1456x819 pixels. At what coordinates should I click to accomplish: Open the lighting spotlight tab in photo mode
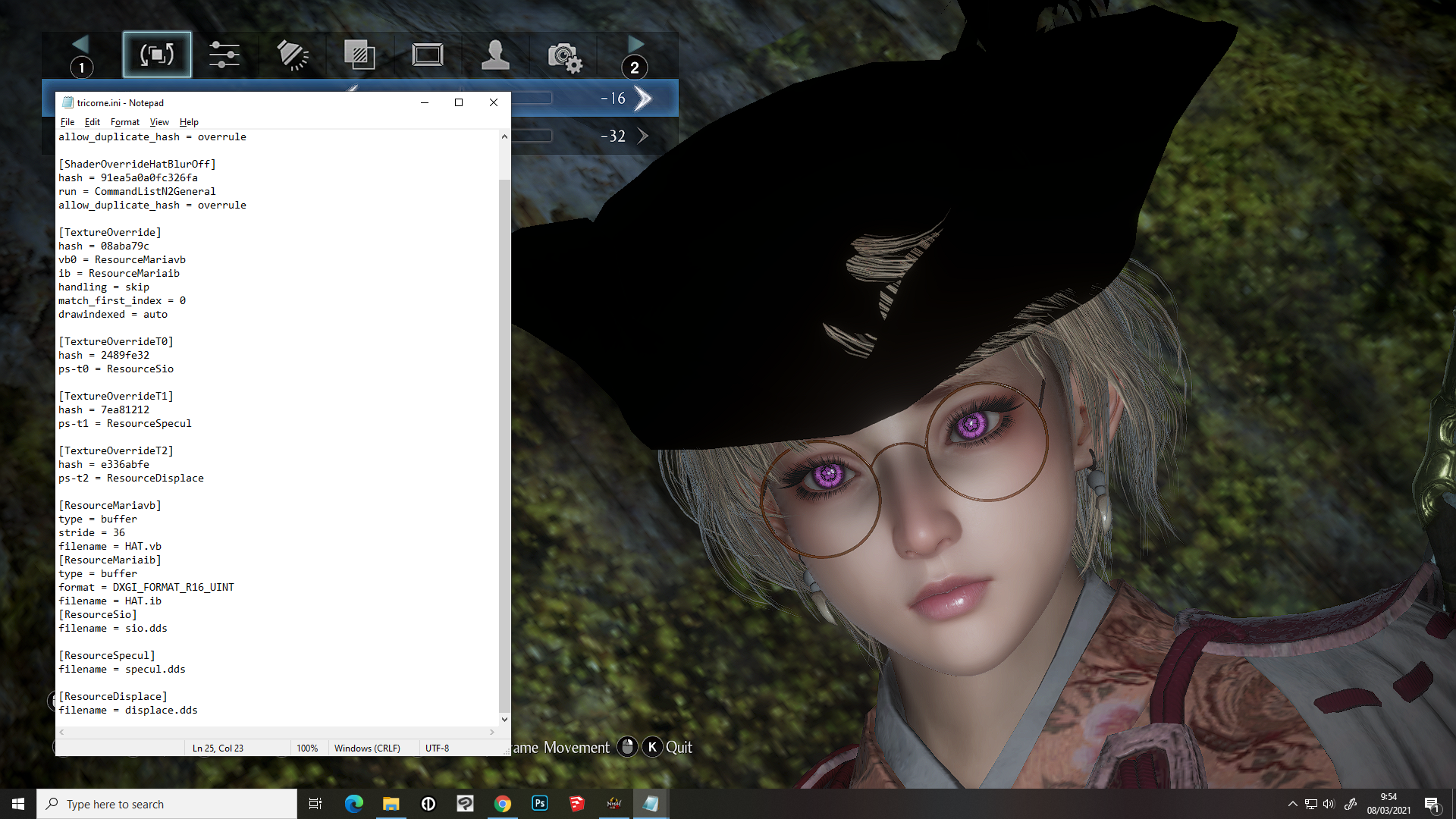coord(292,55)
